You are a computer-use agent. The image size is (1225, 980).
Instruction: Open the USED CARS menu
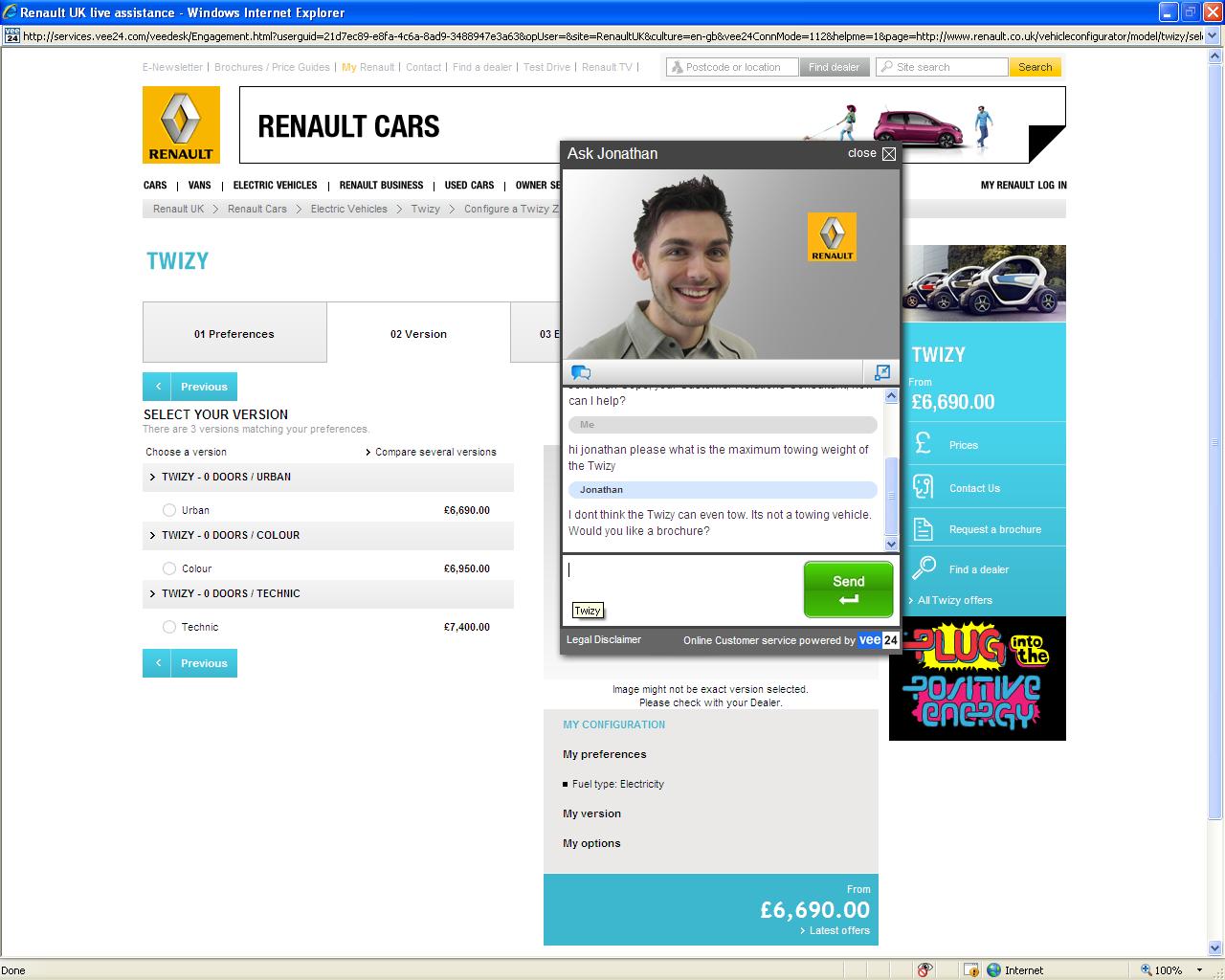(469, 186)
